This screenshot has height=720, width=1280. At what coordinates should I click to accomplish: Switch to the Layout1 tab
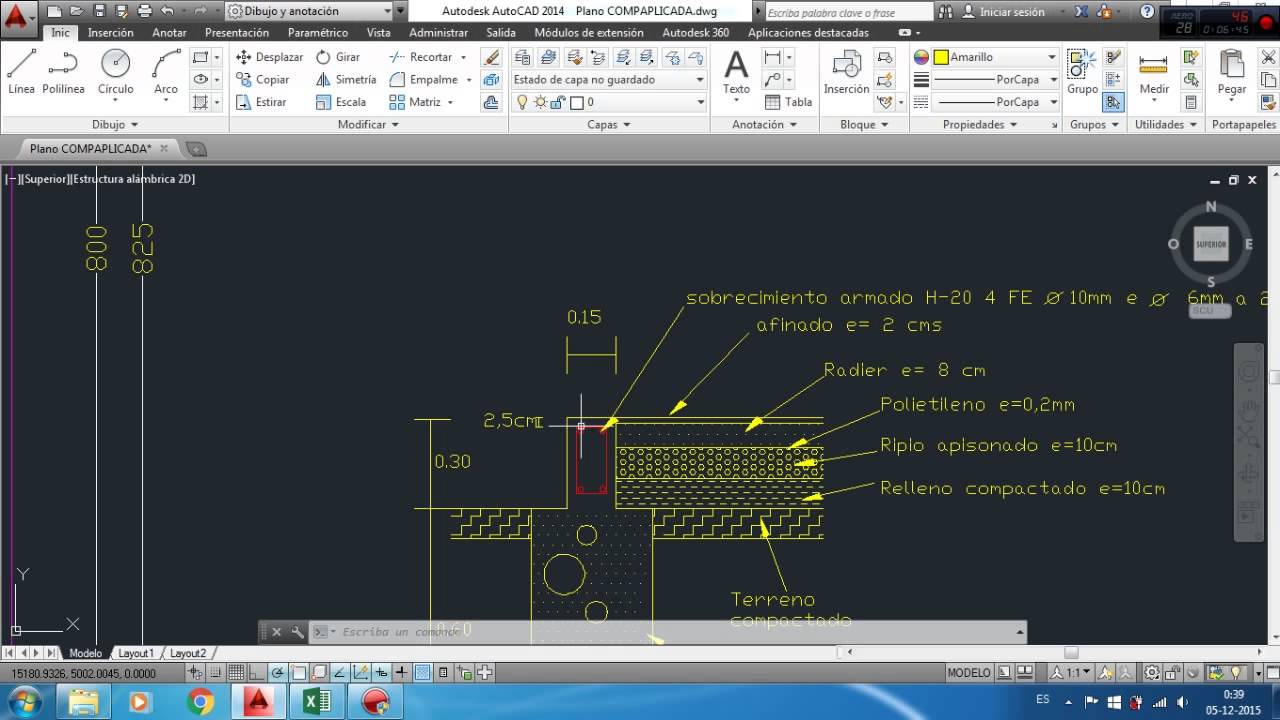point(136,653)
